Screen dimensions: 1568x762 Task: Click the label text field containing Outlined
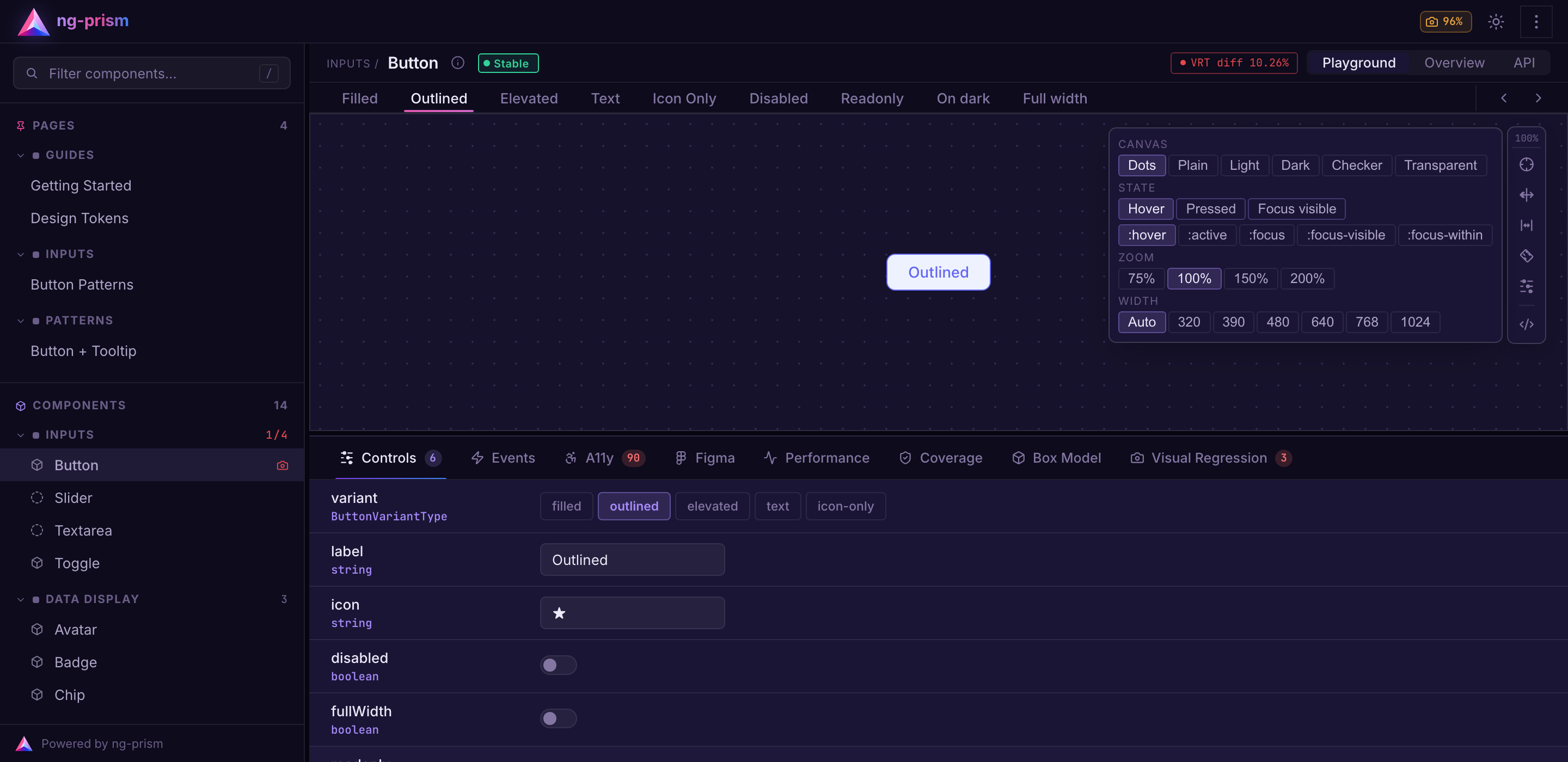[x=632, y=560]
